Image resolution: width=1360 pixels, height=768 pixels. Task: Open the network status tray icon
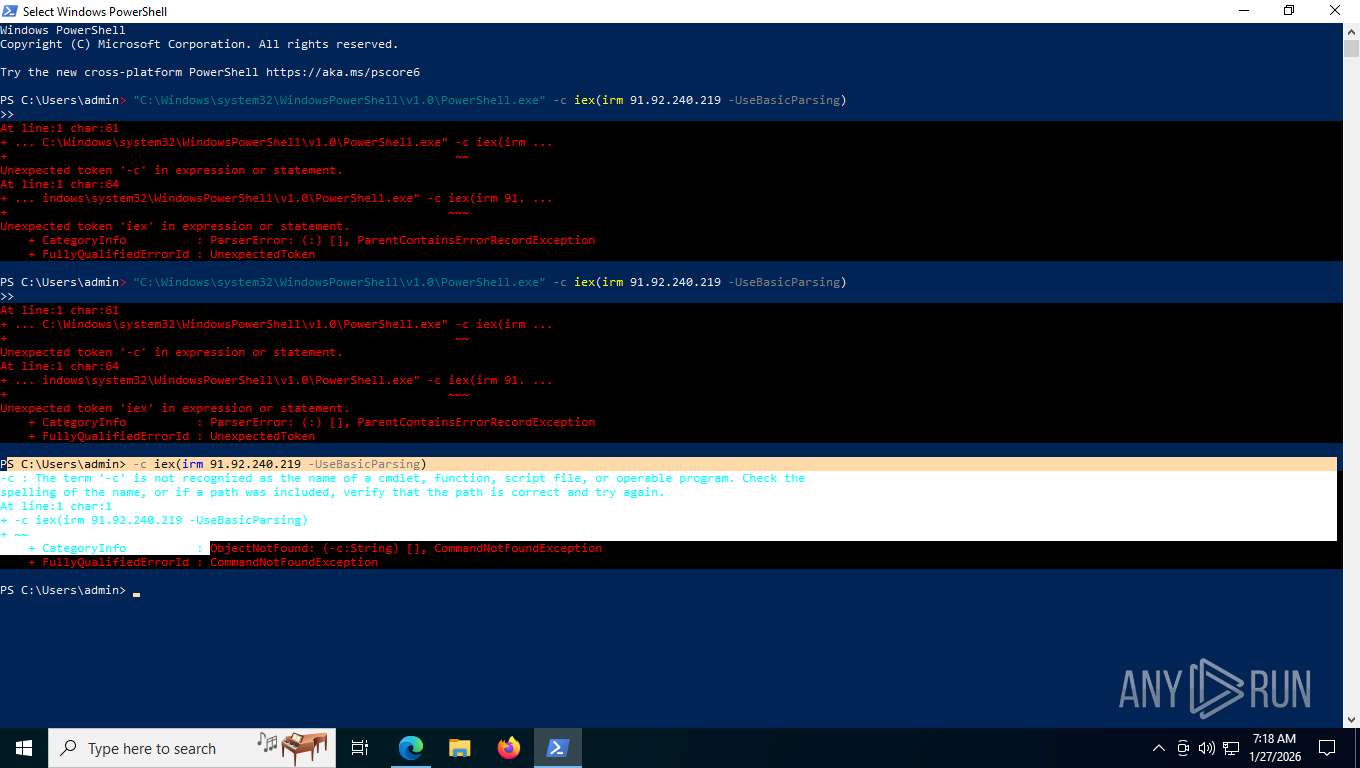1231,748
